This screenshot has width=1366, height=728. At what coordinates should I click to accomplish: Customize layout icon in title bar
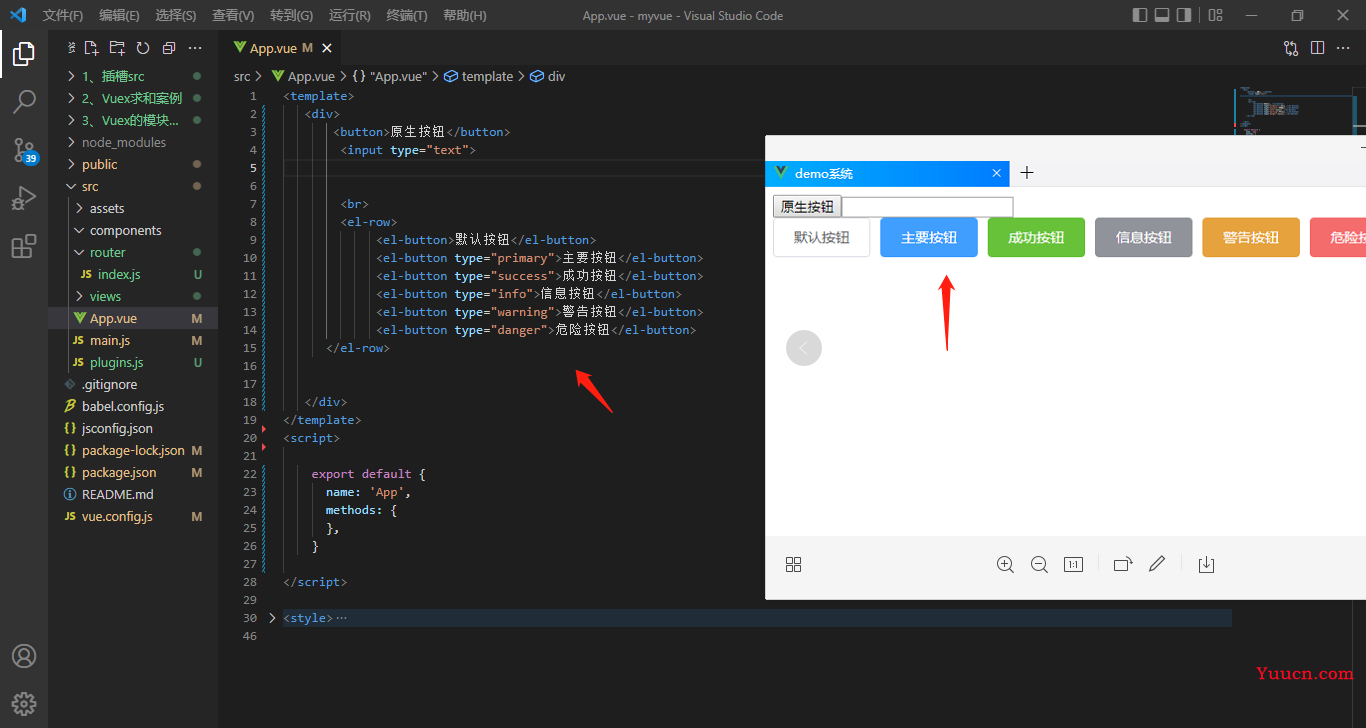click(x=1215, y=15)
